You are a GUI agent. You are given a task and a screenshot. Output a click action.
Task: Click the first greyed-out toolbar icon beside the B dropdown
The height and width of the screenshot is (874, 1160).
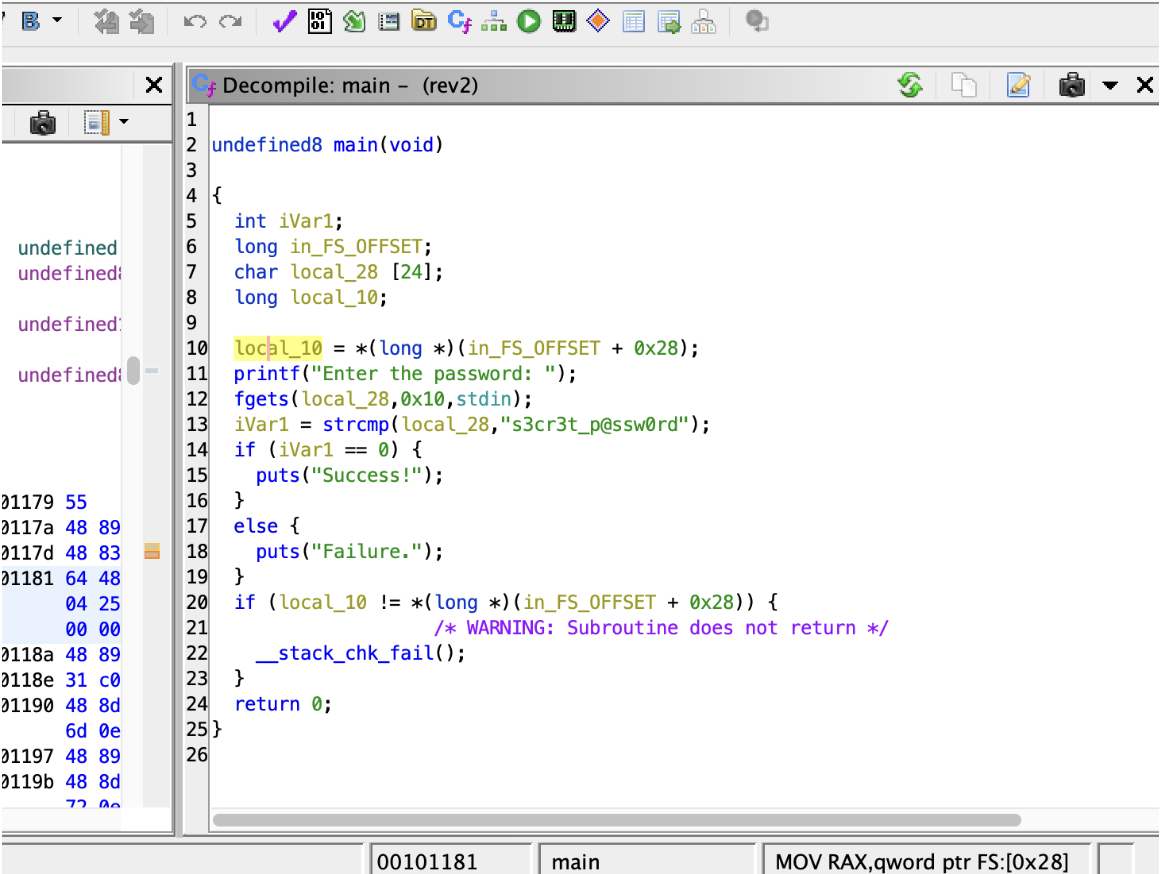[106, 21]
